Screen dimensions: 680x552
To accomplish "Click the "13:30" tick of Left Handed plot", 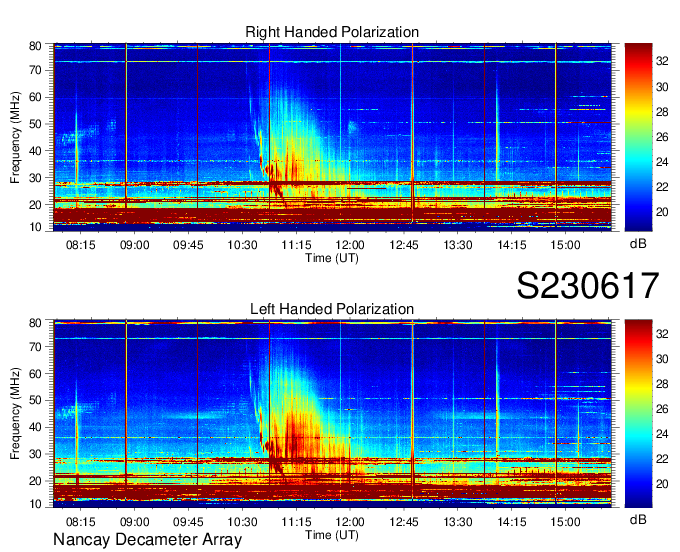I will point(458,522).
